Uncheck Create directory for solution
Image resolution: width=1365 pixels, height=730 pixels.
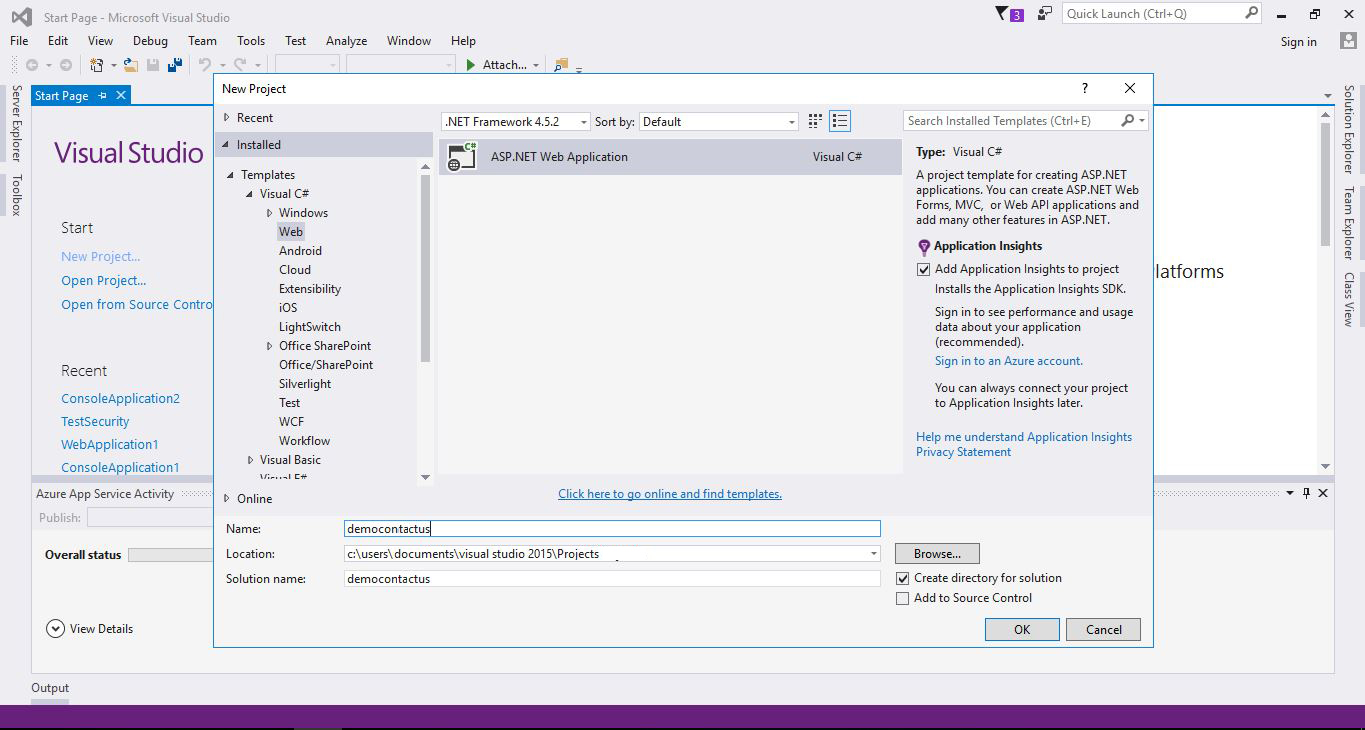coord(903,578)
